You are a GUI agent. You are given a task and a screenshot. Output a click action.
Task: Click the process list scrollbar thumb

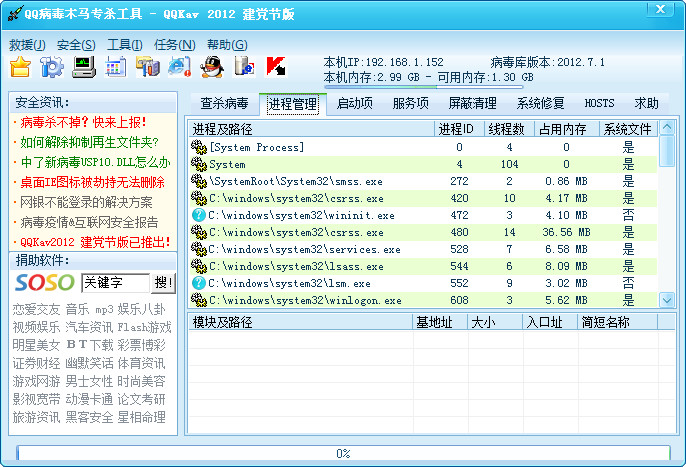point(667,151)
